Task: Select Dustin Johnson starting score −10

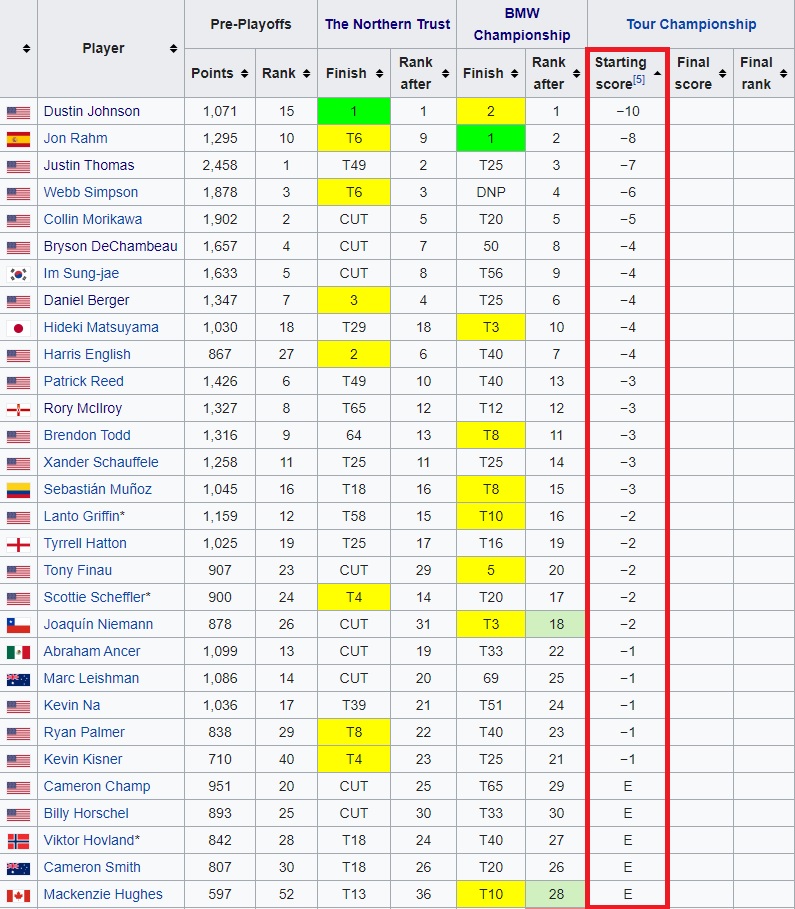Action: point(628,111)
